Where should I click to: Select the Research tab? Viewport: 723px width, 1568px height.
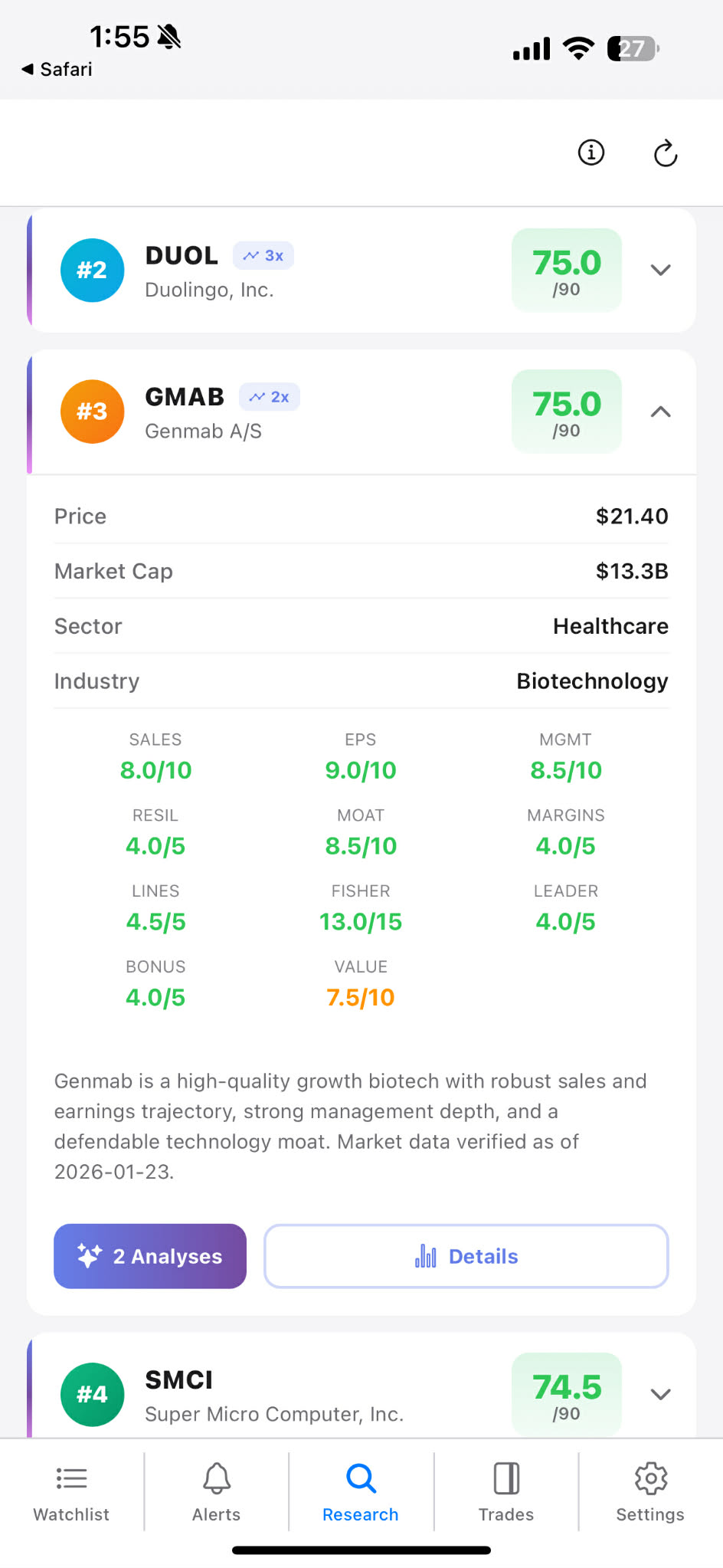(x=361, y=1491)
